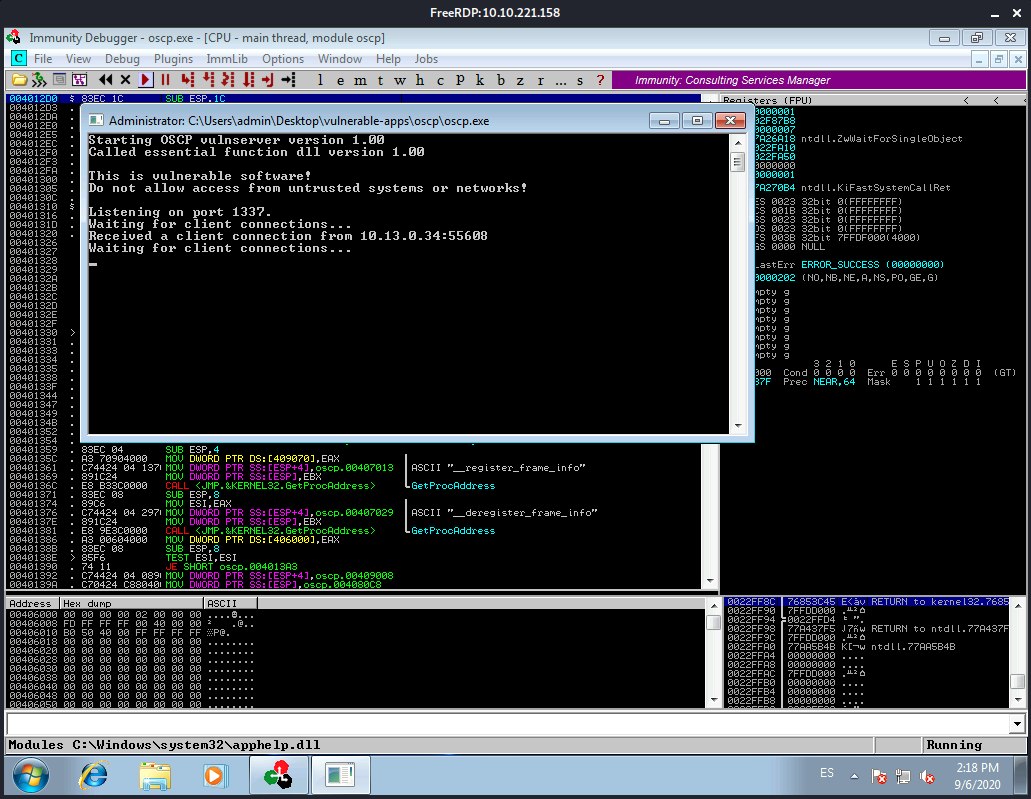Click the ASCII column header in dump pane
This screenshot has height=799, width=1031.
click(x=231, y=603)
